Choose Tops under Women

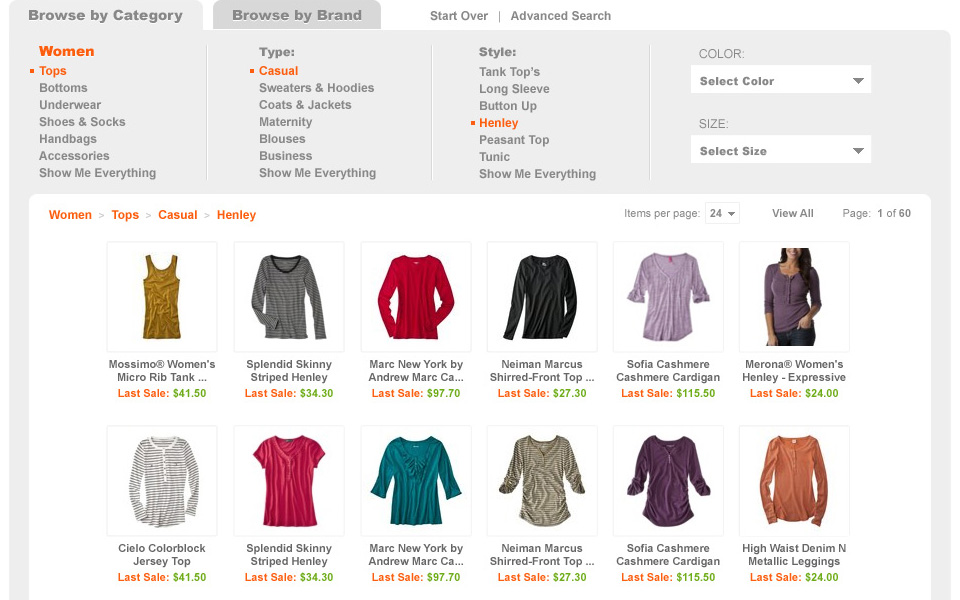click(53, 71)
